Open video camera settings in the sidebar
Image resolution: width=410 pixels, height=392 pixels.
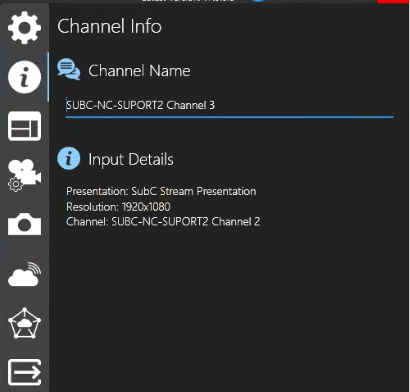(x=24, y=176)
